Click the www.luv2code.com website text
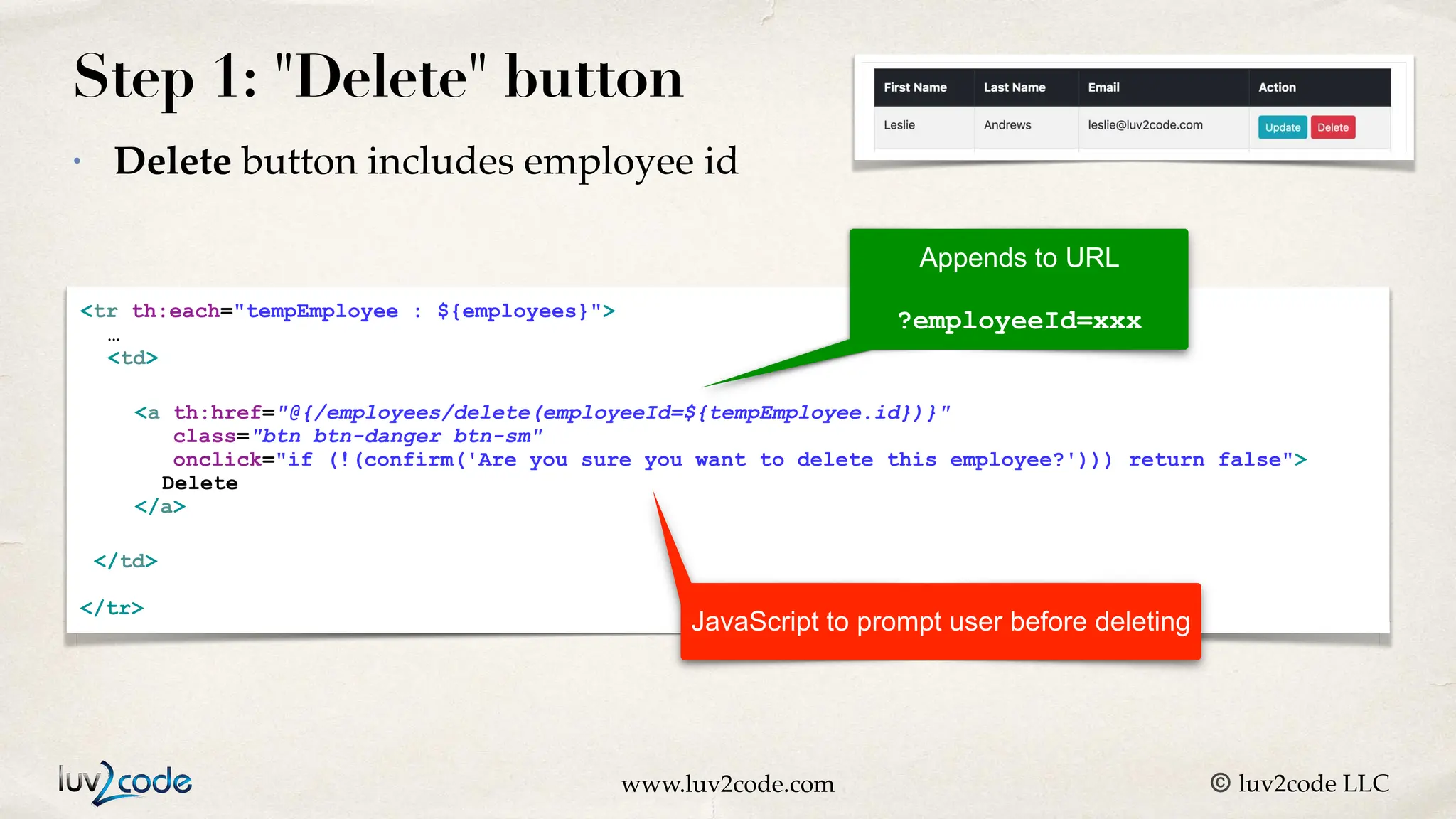The image size is (1456, 819). pyautogui.click(x=727, y=783)
